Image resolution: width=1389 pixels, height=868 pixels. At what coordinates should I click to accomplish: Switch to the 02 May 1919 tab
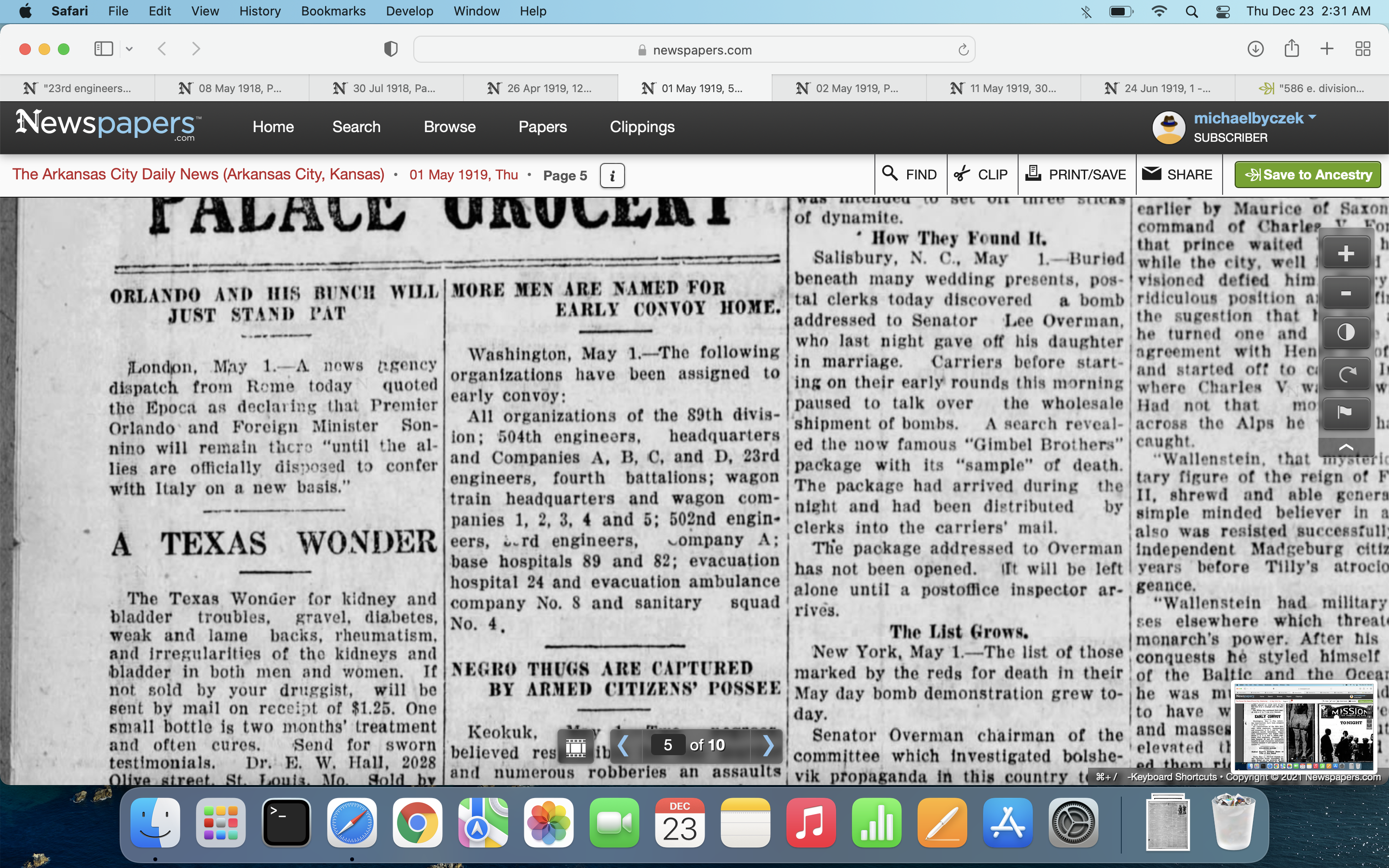[x=848, y=88]
